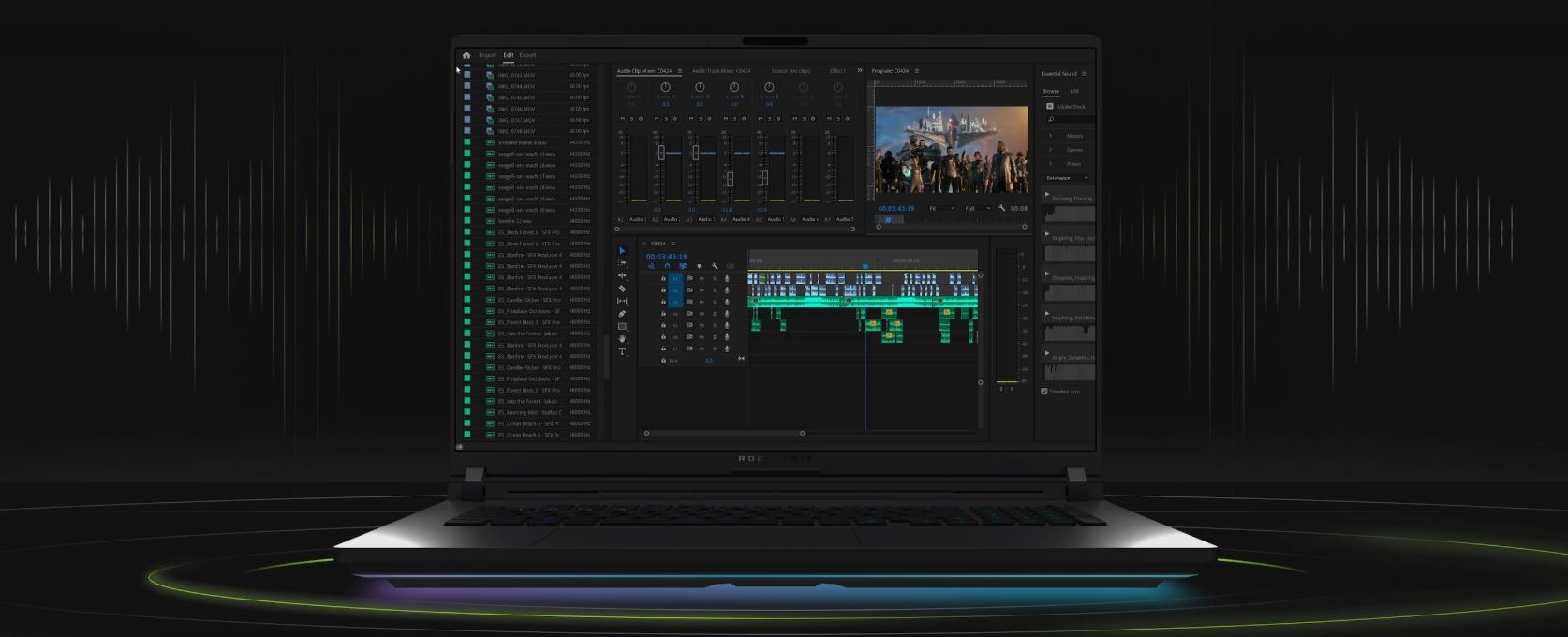Click the Audio 4 volume fader

[730, 178]
